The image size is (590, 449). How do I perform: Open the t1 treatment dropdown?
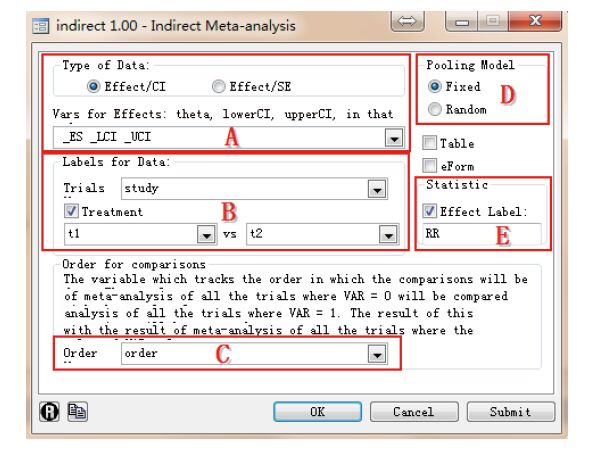click(x=207, y=234)
